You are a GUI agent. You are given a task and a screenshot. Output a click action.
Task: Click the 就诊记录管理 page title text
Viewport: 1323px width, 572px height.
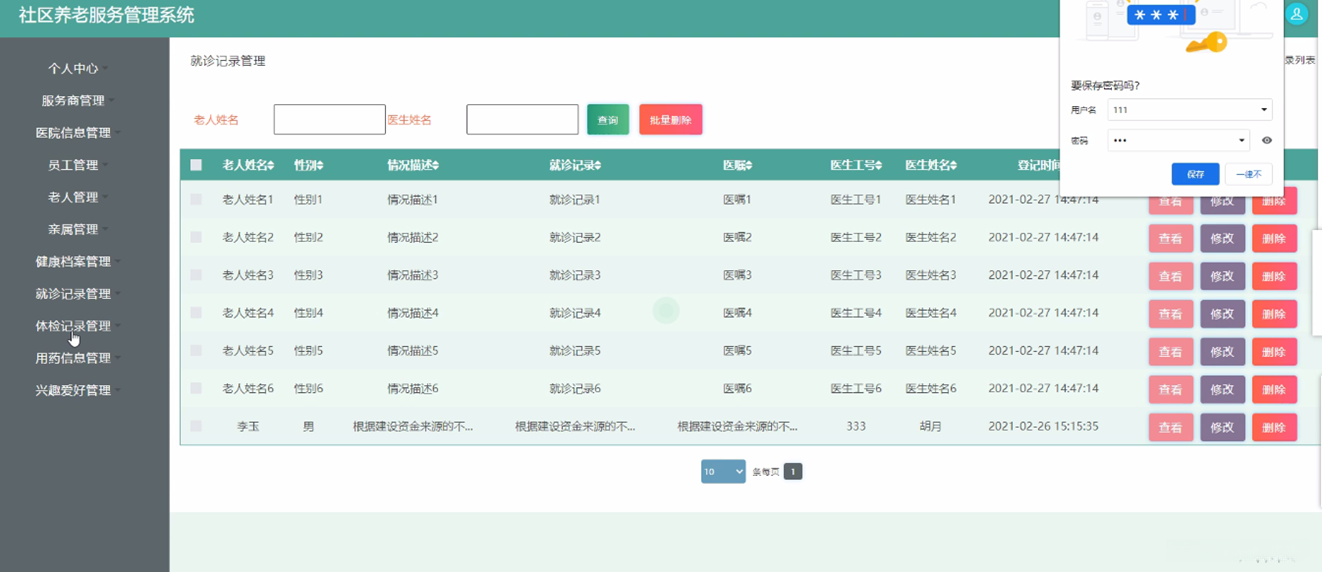point(228,61)
